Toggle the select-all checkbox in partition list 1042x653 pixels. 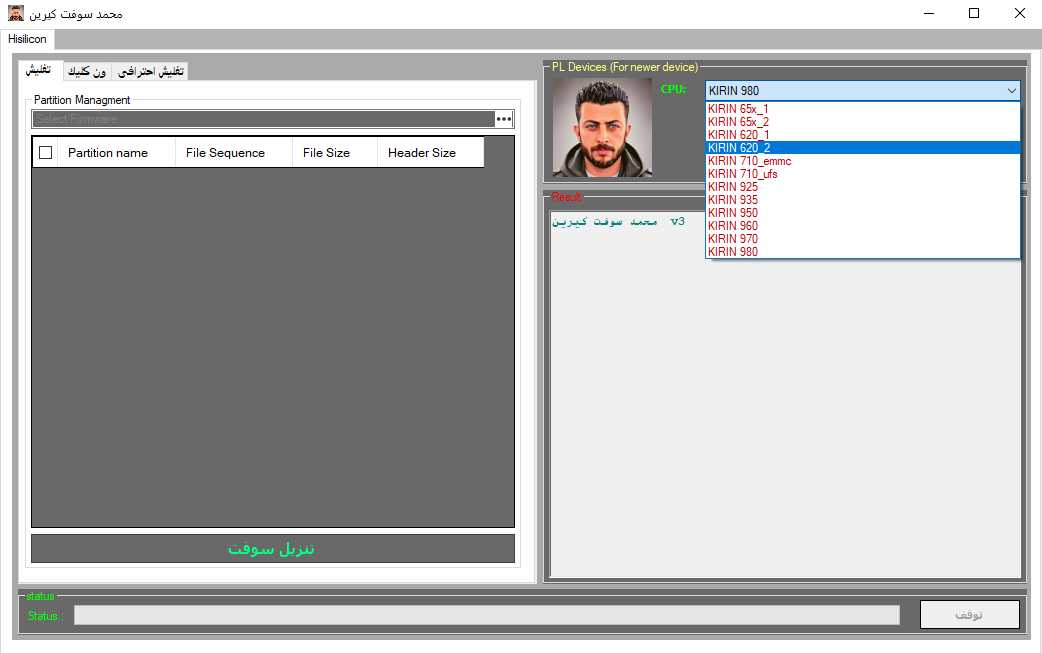click(44, 151)
